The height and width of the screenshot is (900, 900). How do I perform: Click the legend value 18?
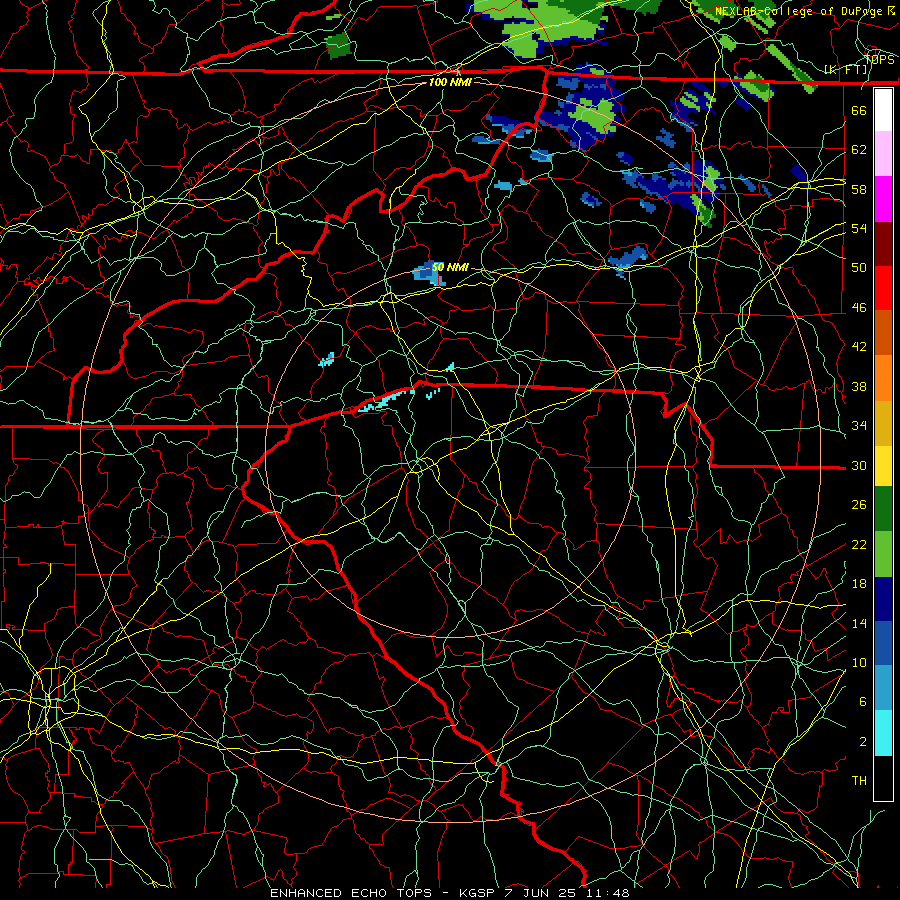pos(859,584)
